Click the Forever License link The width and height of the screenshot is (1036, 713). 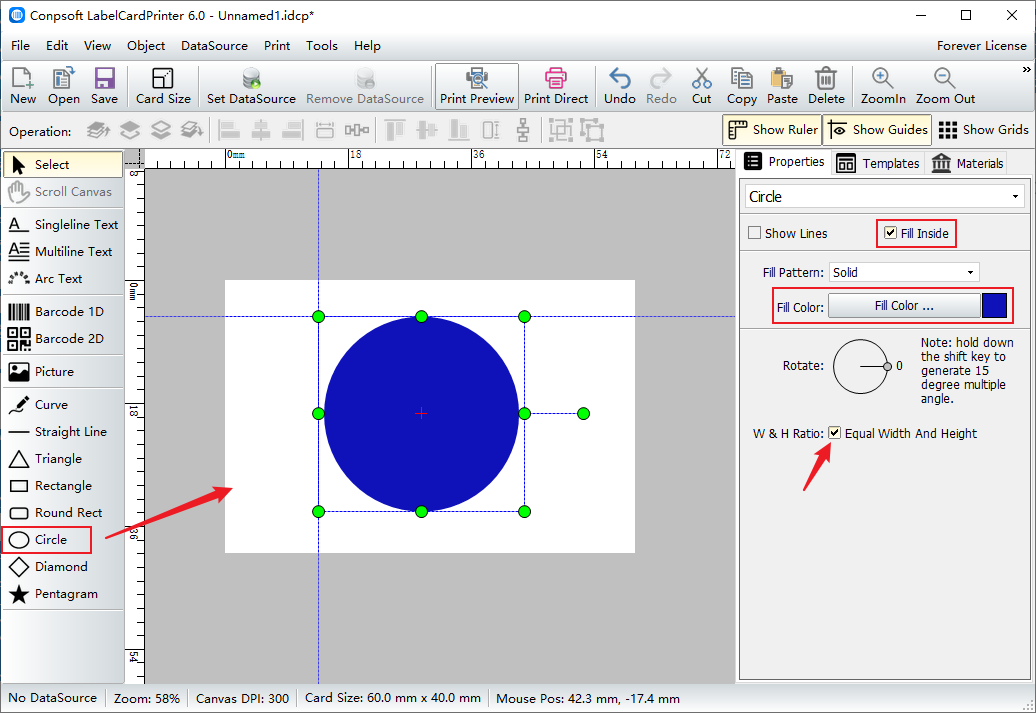(x=981, y=46)
